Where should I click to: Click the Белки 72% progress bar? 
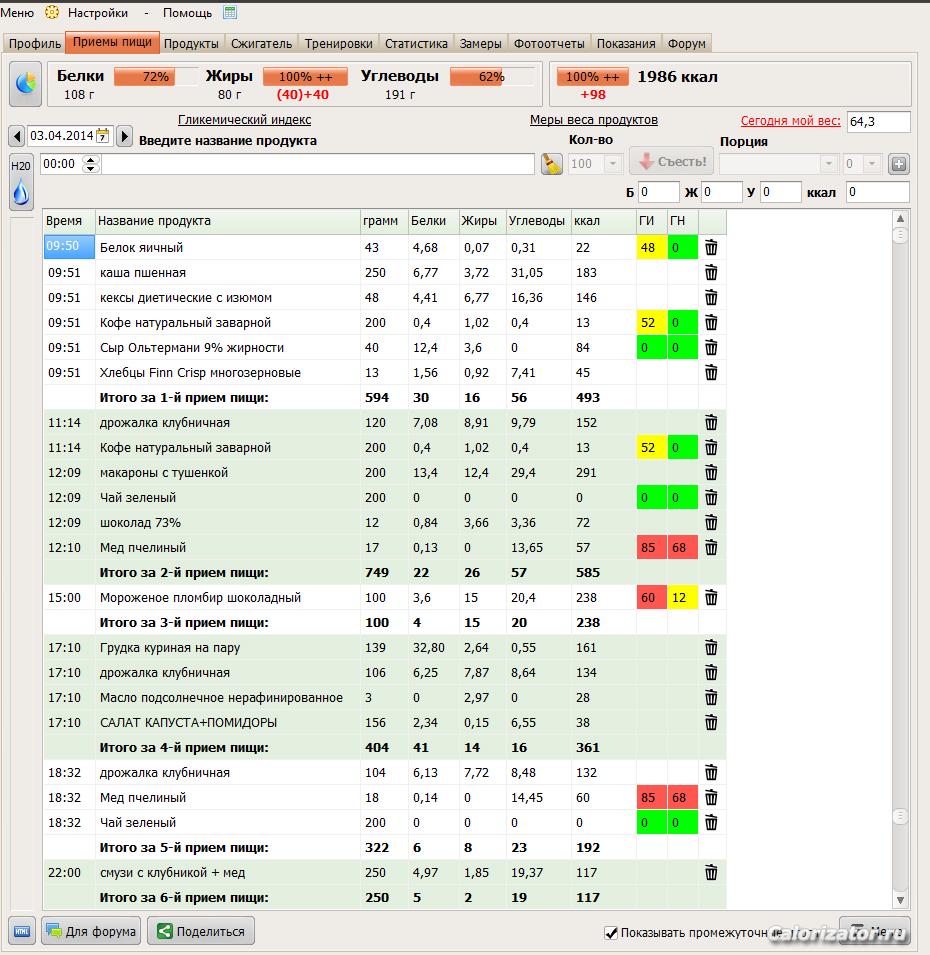pyautogui.click(x=155, y=77)
